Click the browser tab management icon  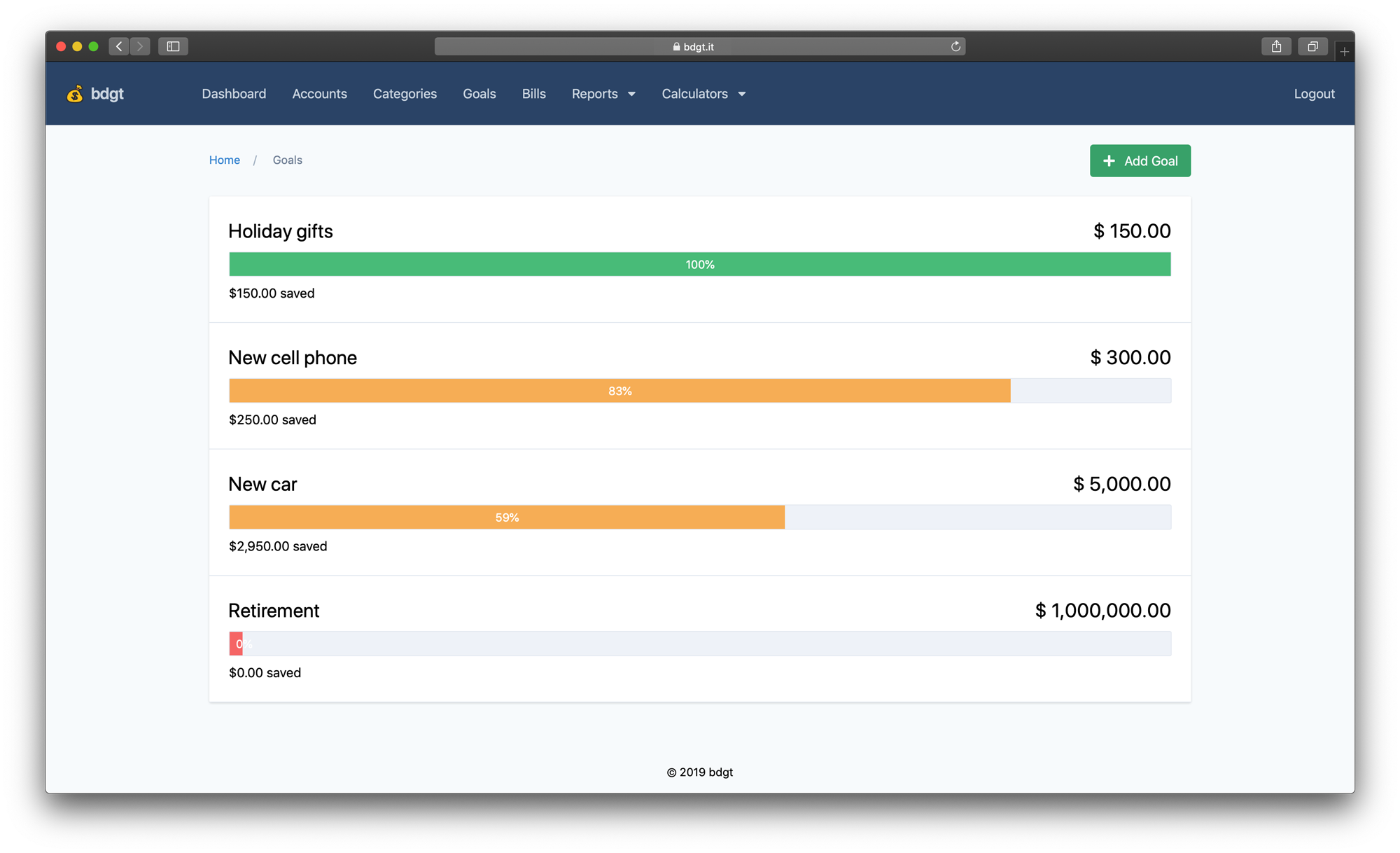[x=1312, y=46]
